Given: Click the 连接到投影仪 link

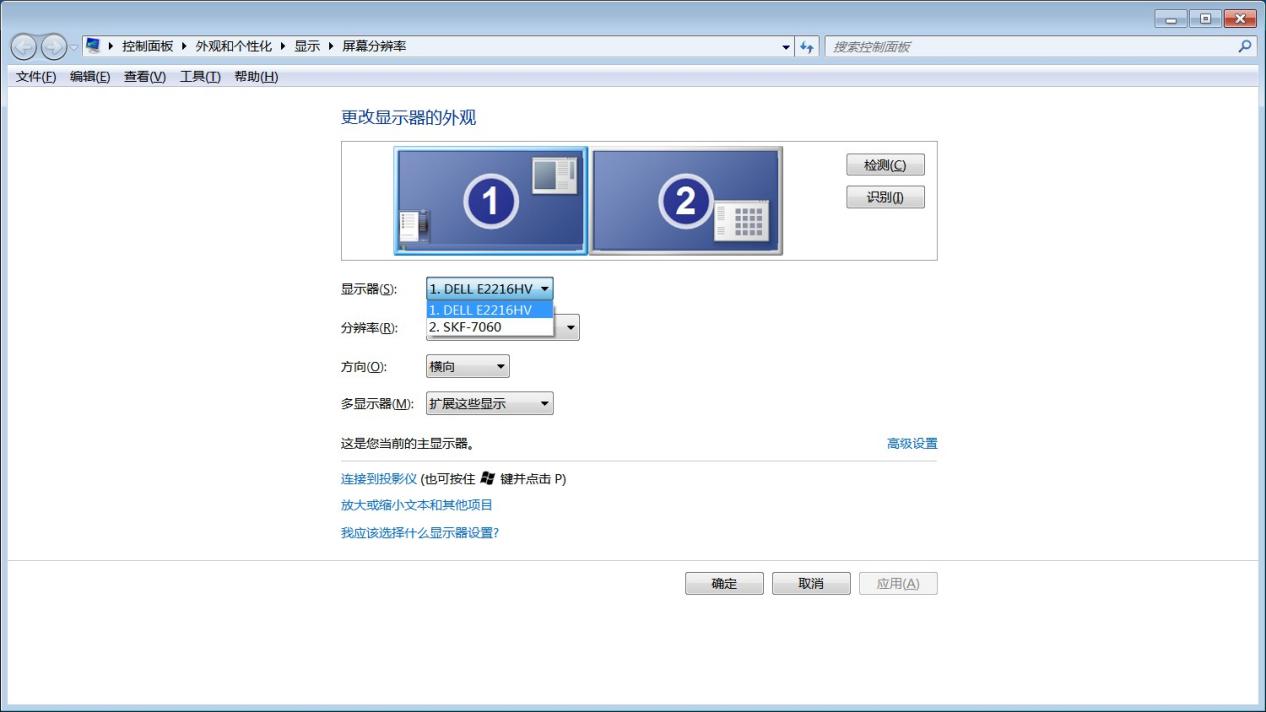Looking at the screenshot, I should tap(379, 479).
